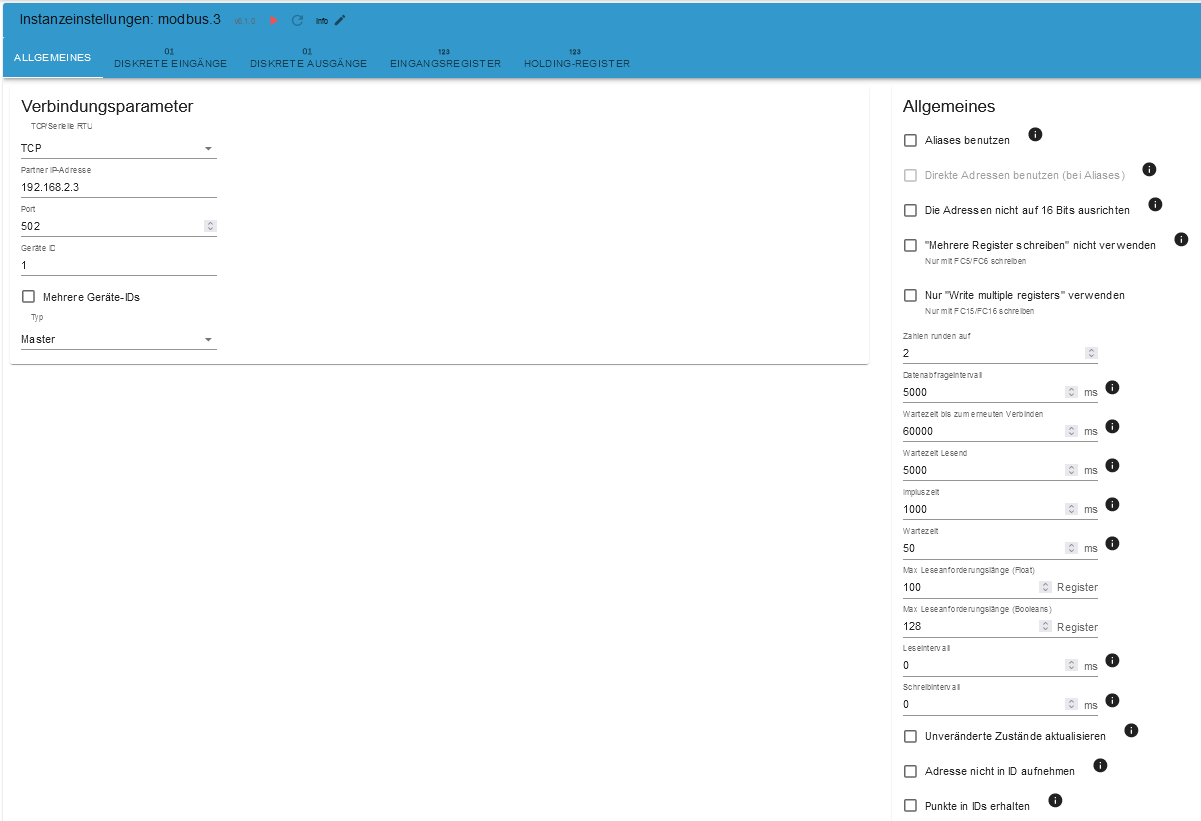Viewport: 1201px width, 821px height.
Task: Show info for Impluszeit
Action: point(1112,504)
